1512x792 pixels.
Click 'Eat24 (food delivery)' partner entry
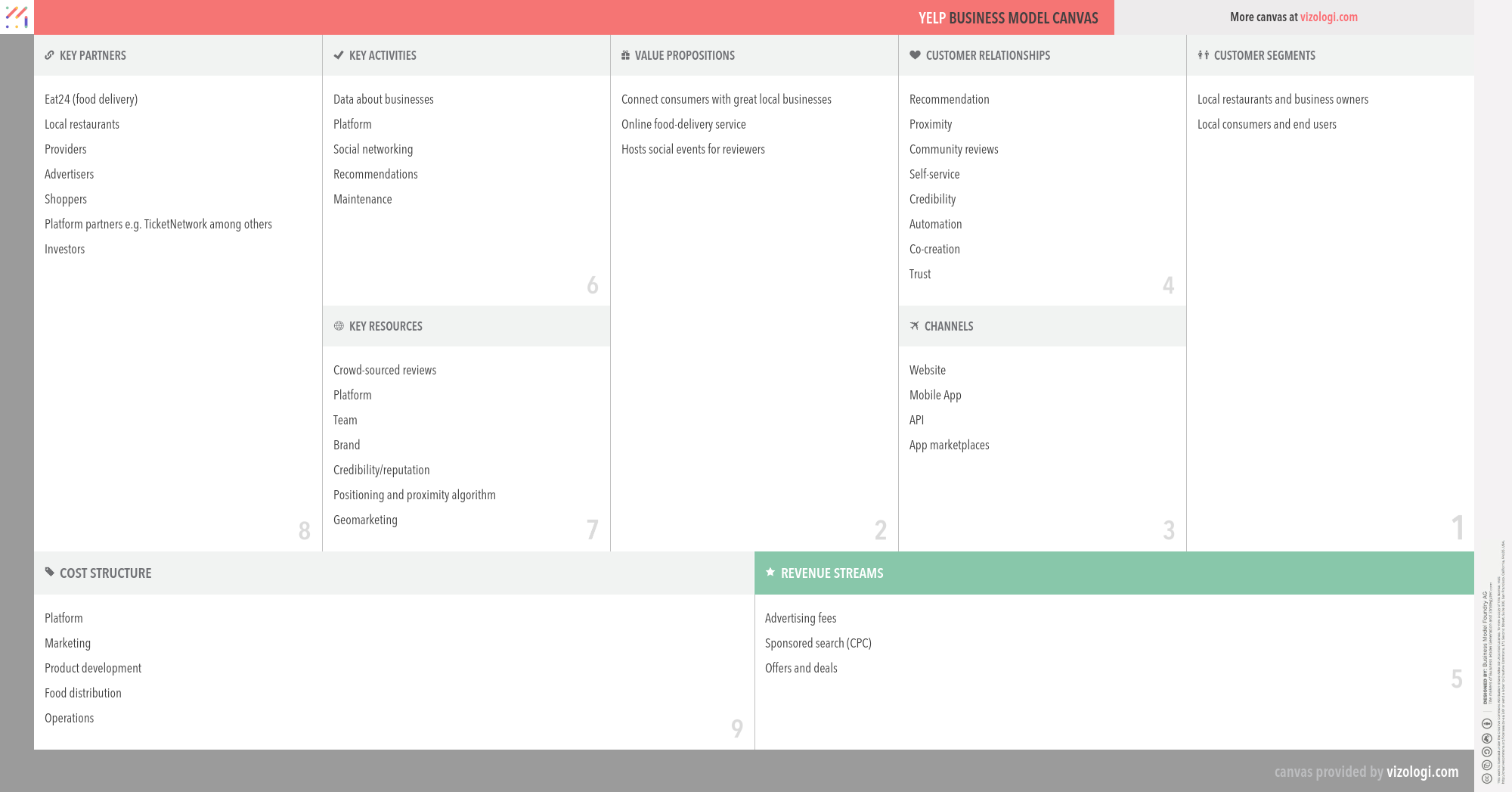pos(91,99)
